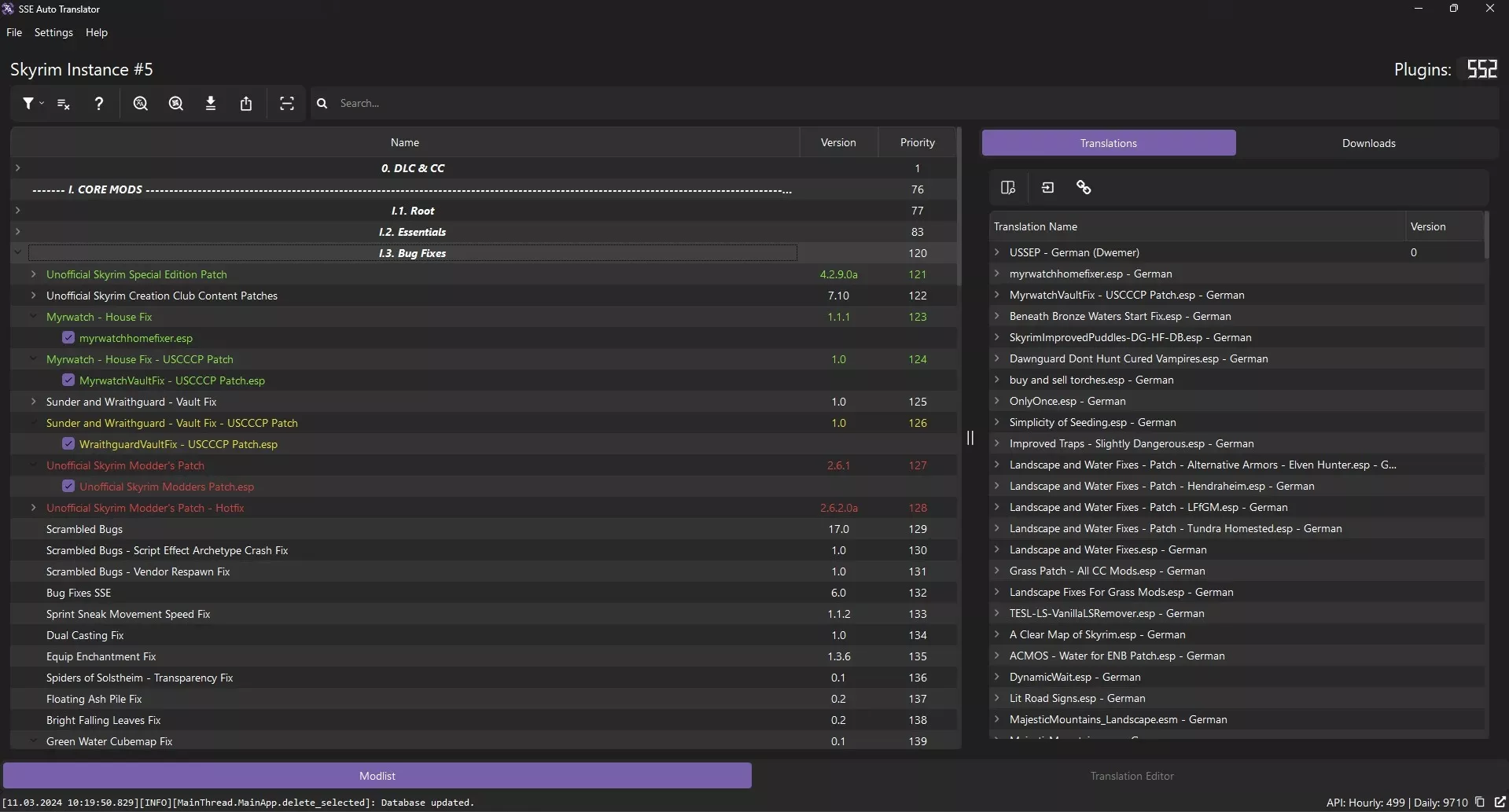Select Simplicity of Seeding.esp - German
The width and height of the screenshot is (1509, 812).
point(1236,422)
